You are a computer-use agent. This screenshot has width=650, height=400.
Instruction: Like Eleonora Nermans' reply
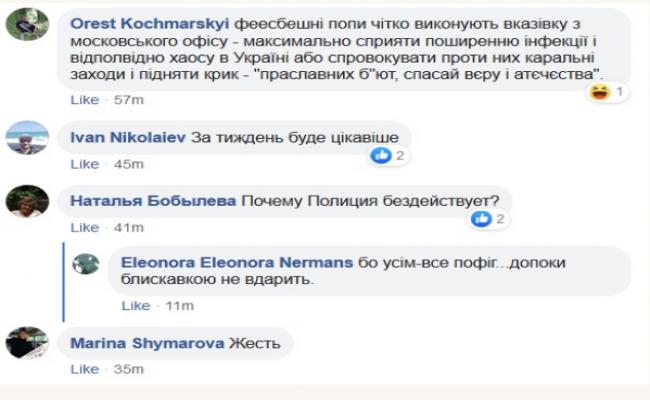coord(134,305)
